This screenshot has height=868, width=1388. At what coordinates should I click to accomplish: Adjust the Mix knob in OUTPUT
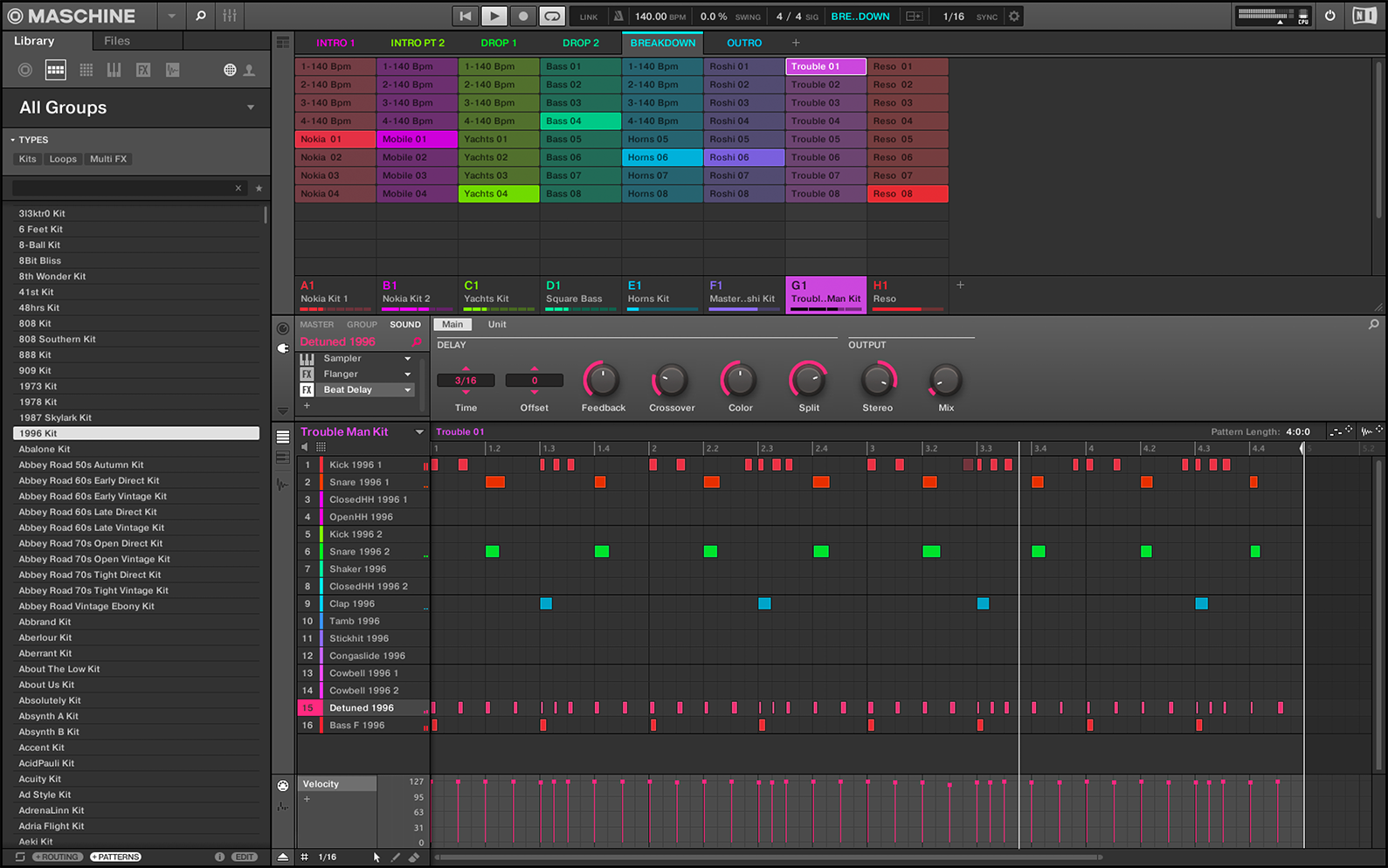946,380
